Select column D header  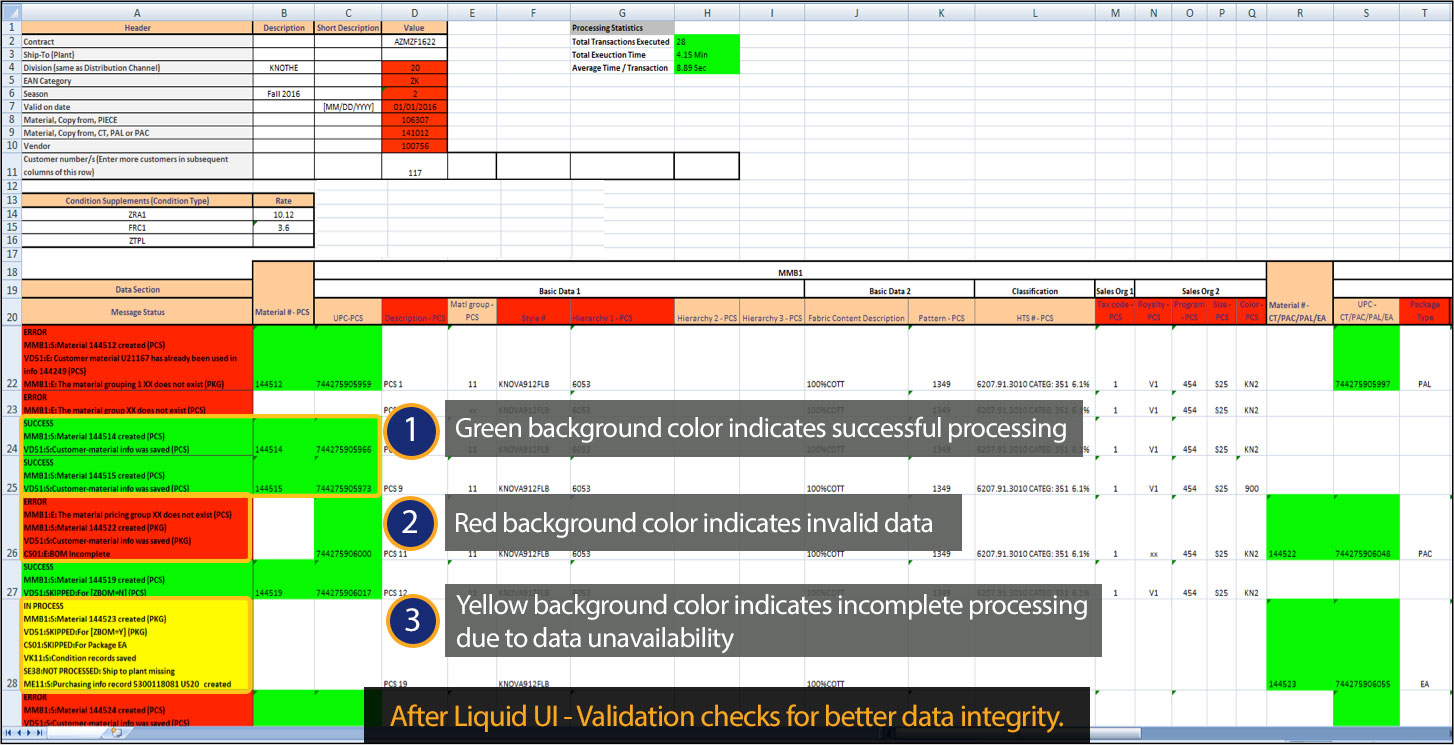pos(415,13)
